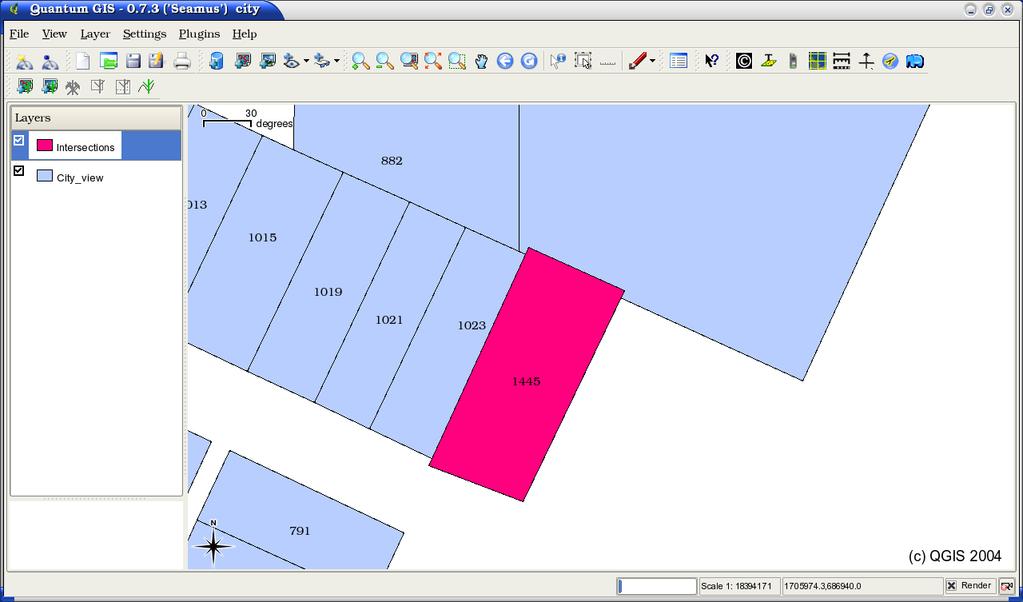1023x602 pixels.
Task: Add a PostGIS layer via the database icon
Action: [x=217, y=61]
